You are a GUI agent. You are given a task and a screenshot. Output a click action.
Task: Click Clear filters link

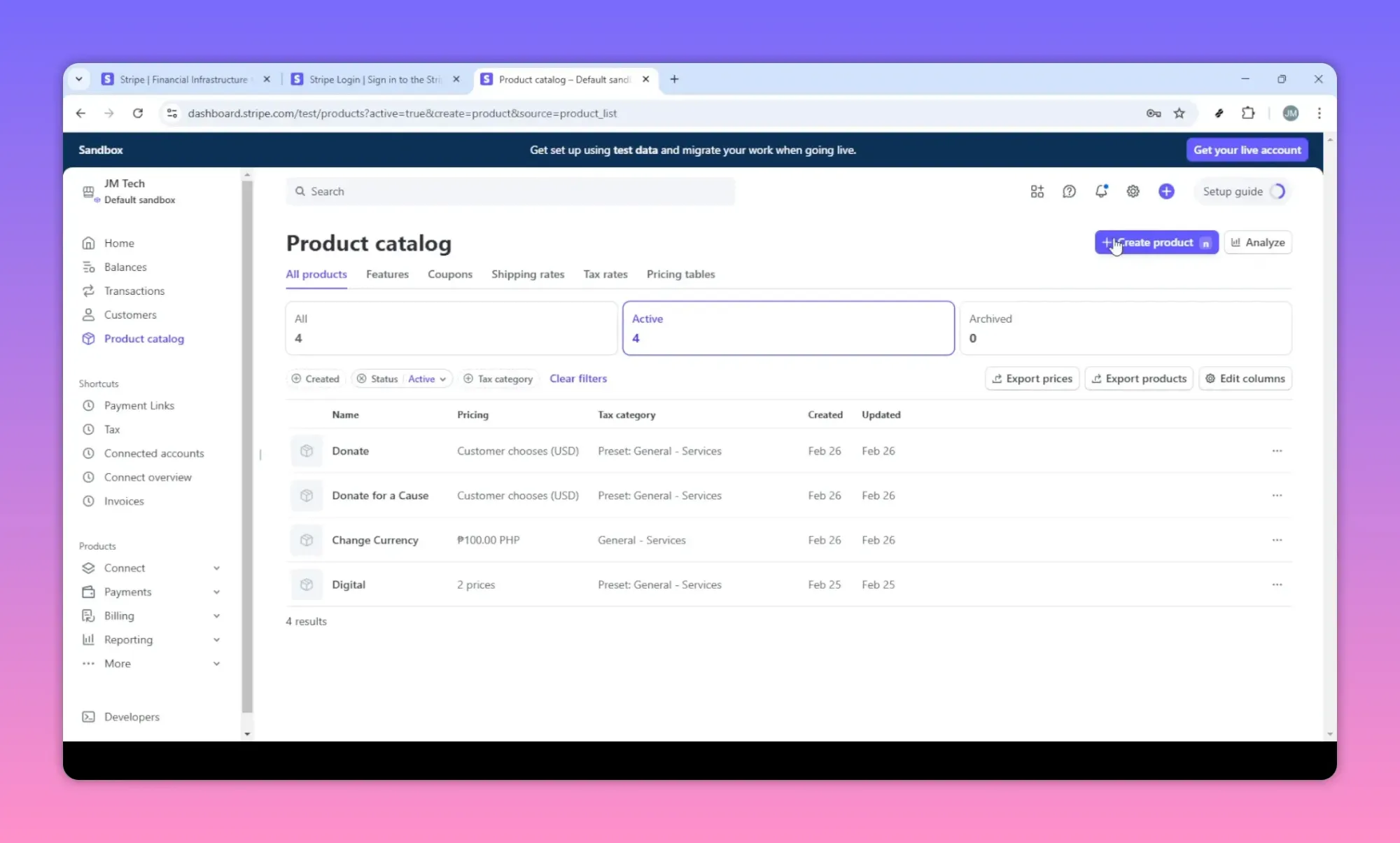pyautogui.click(x=578, y=378)
